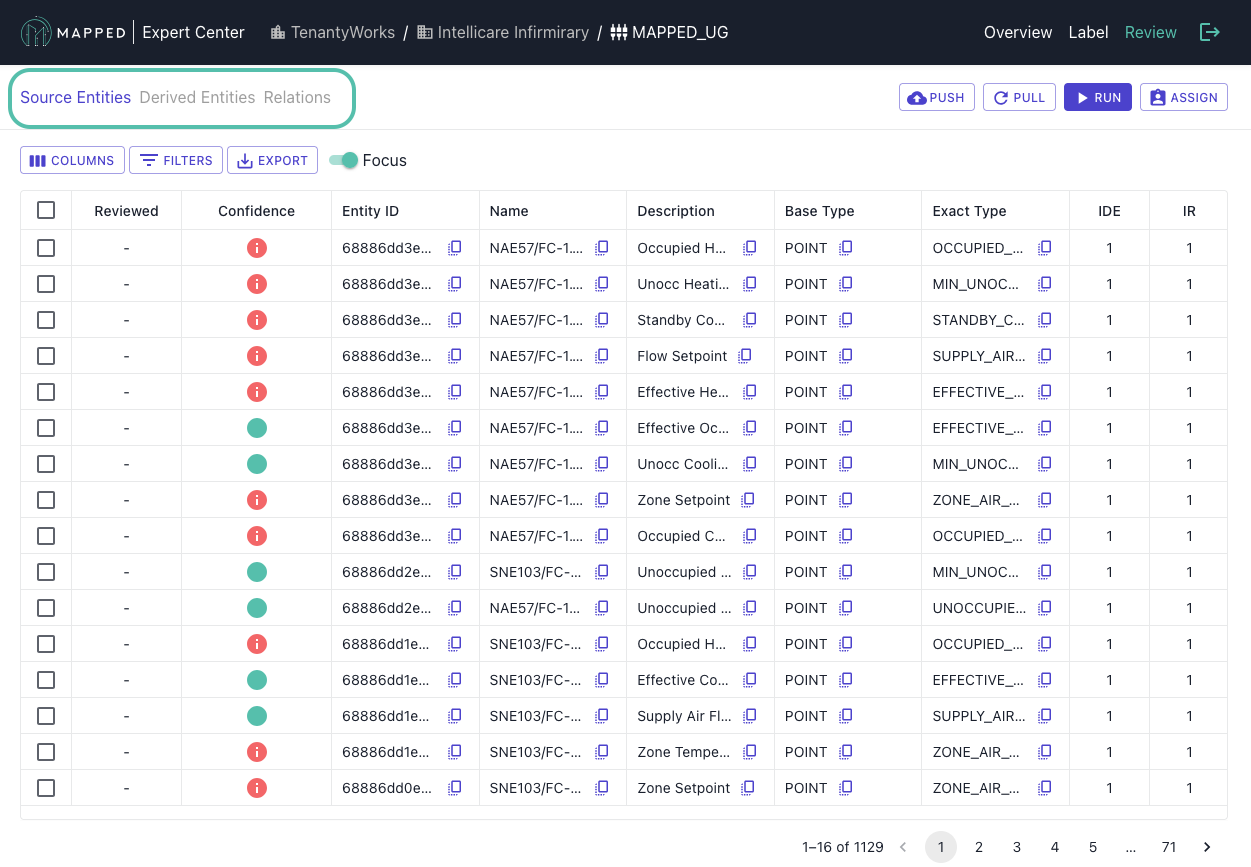Click the PUSH button
This screenshot has height=867, width=1251.
click(936, 97)
